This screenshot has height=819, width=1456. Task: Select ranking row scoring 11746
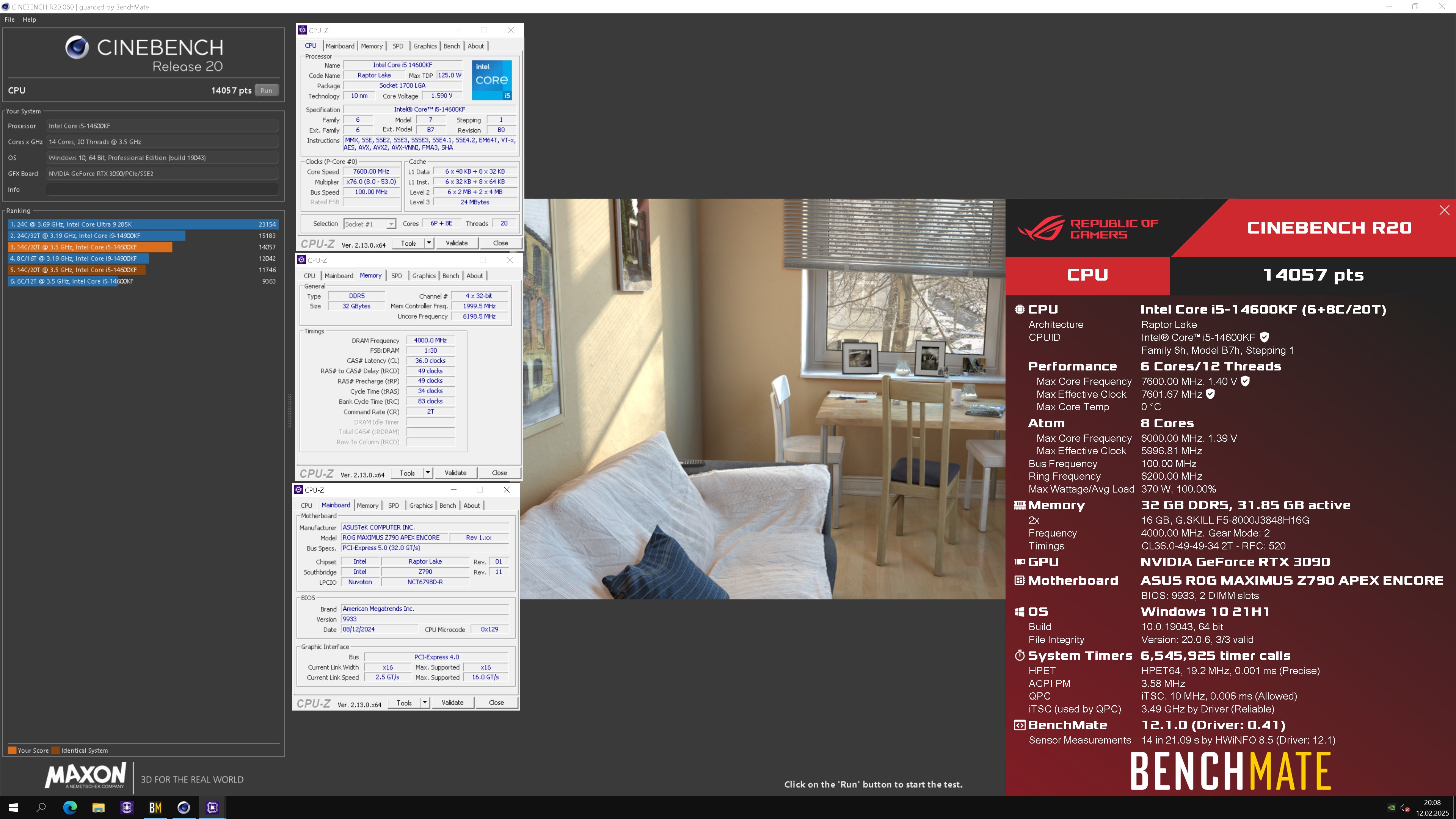[143, 270]
